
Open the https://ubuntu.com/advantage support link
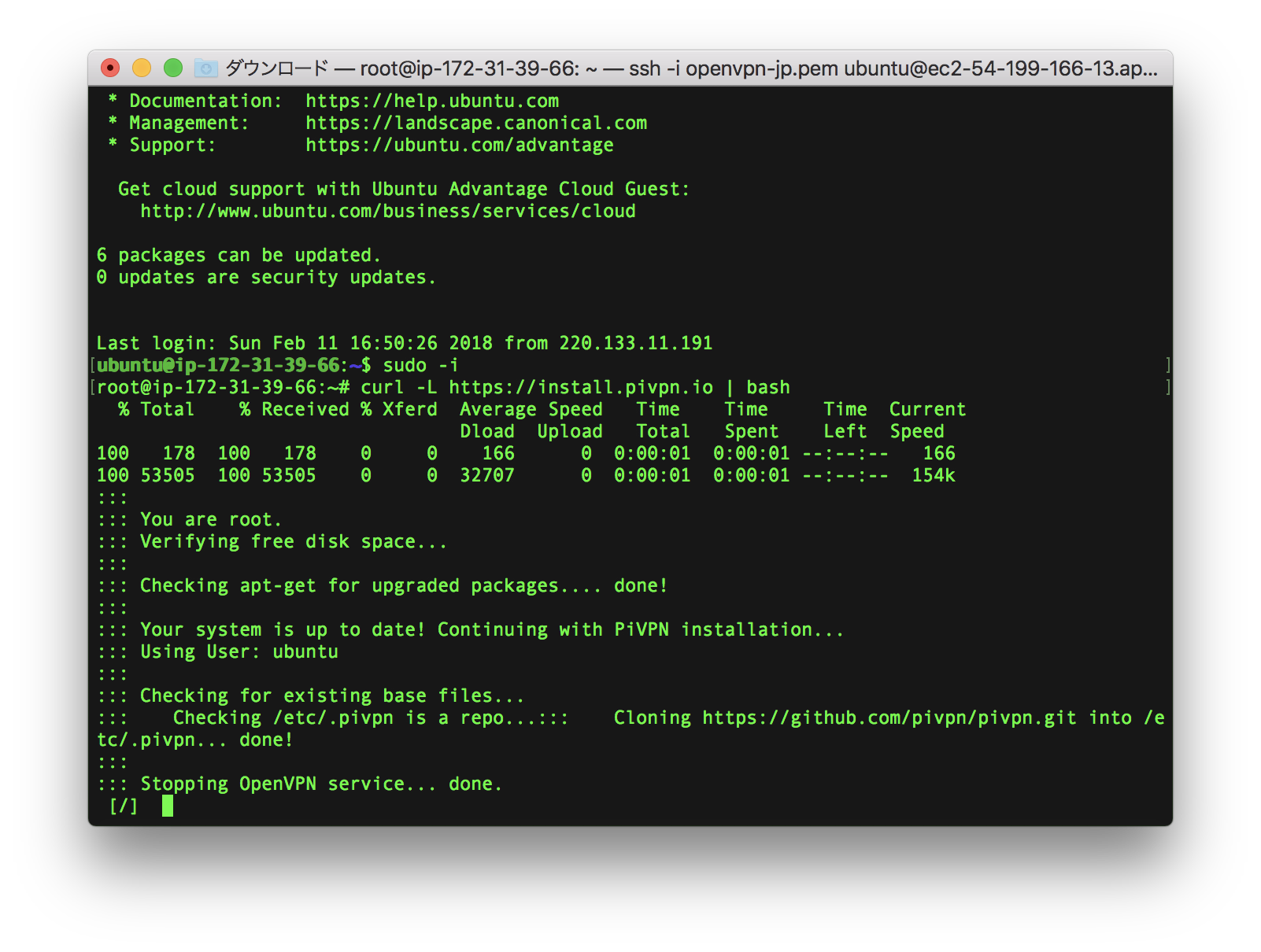coord(460,145)
